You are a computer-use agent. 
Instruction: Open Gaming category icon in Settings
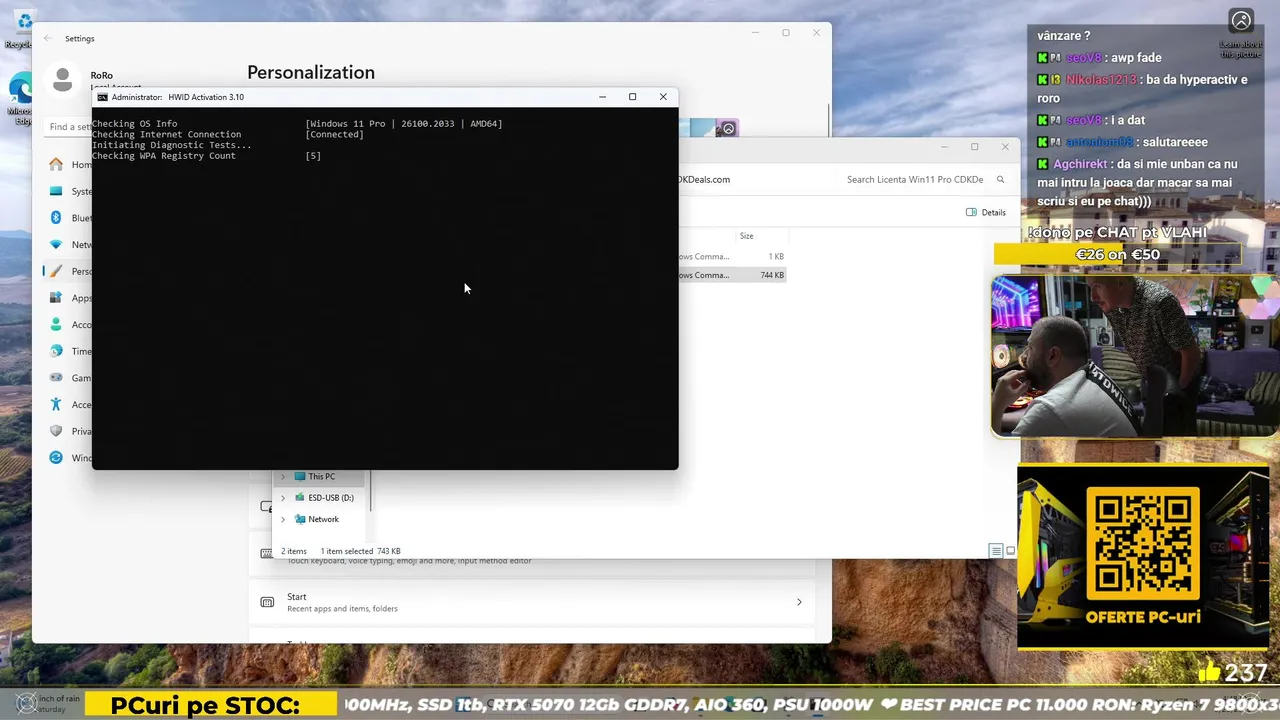coord(56,378)
